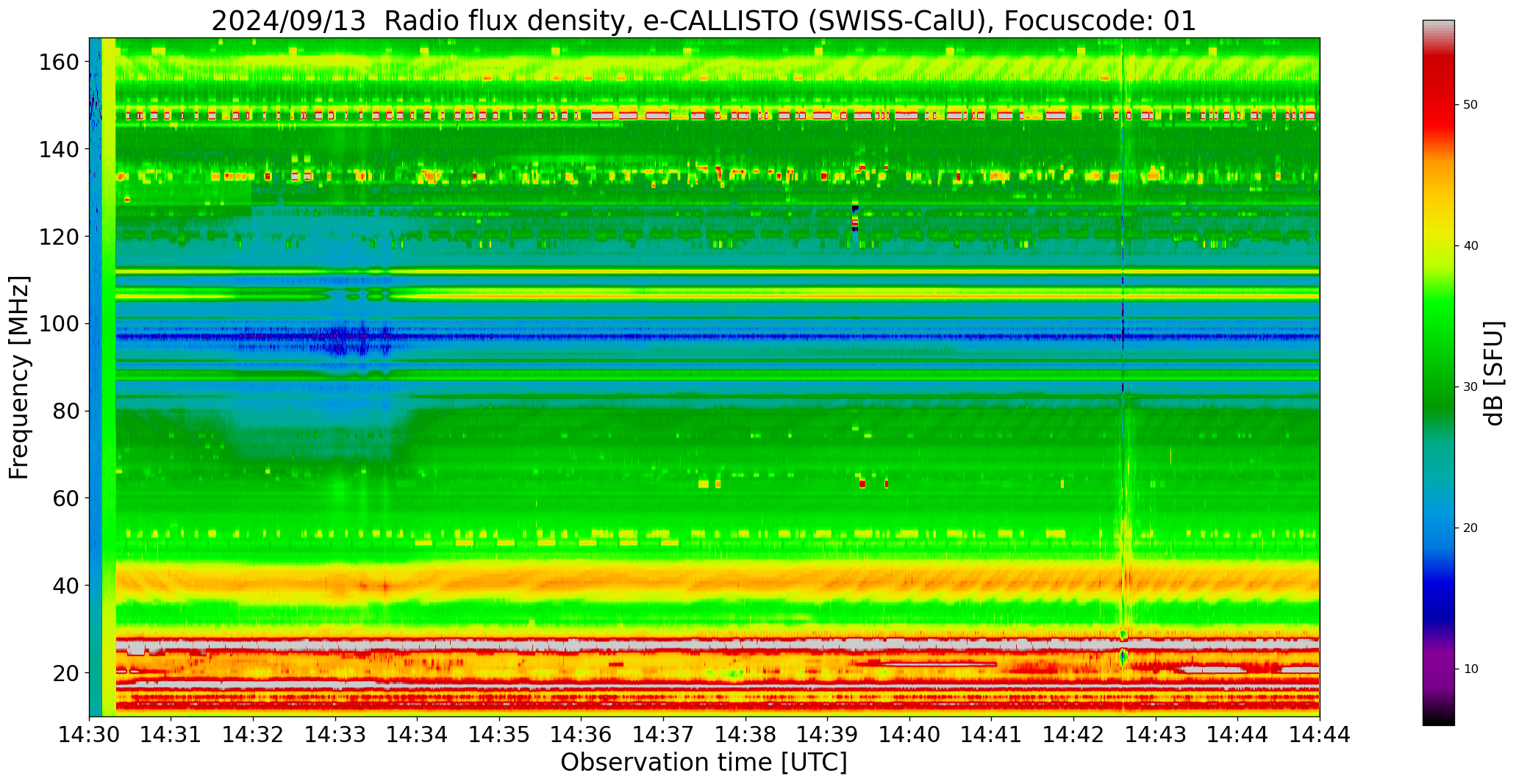1516x784 pixels.
Task: Click the 100 frequency tick label
Action: click(59, 324)
